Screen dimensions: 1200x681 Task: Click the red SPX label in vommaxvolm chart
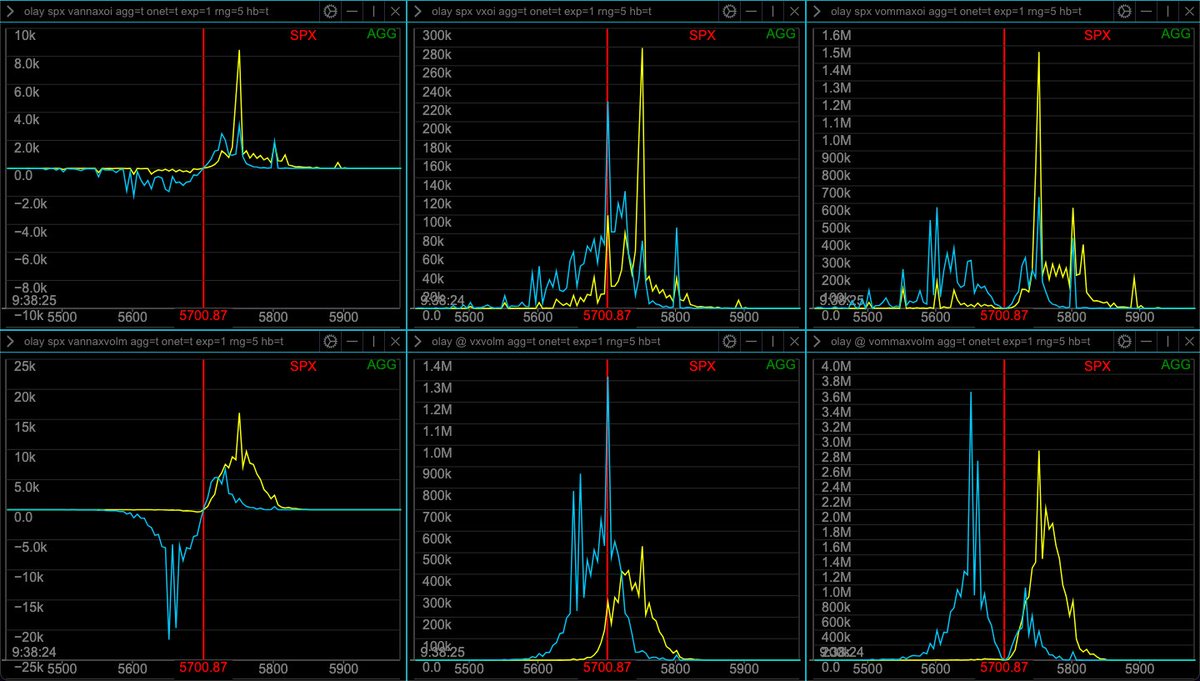pos(1098,365)
